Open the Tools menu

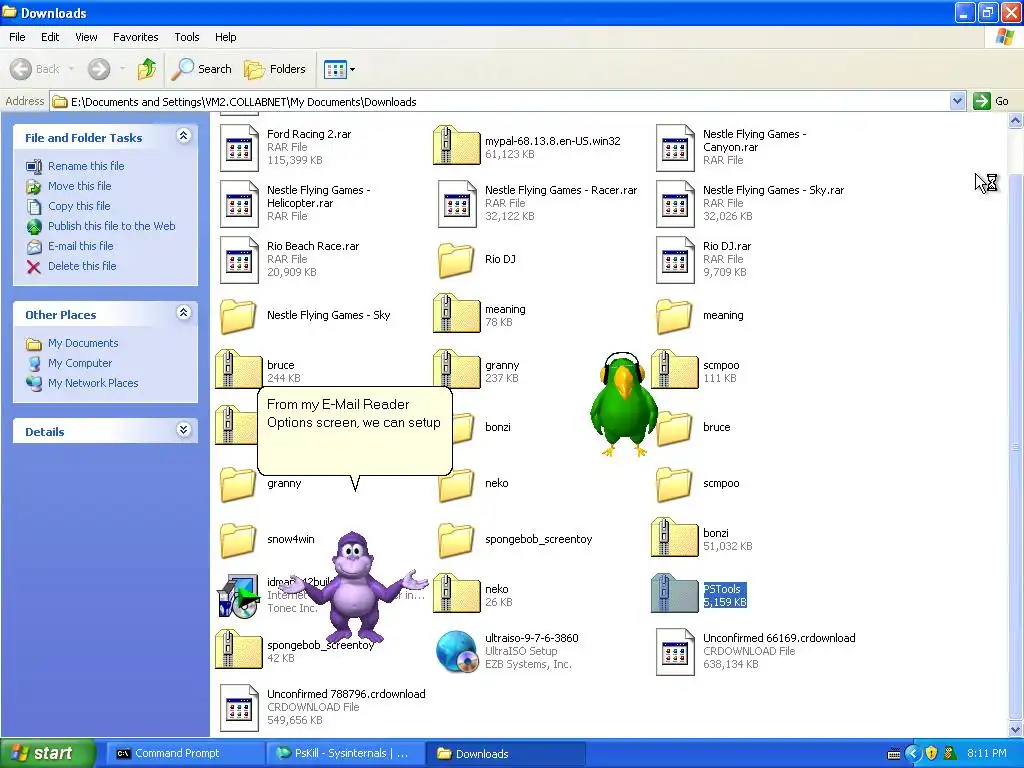coord(187,37)
